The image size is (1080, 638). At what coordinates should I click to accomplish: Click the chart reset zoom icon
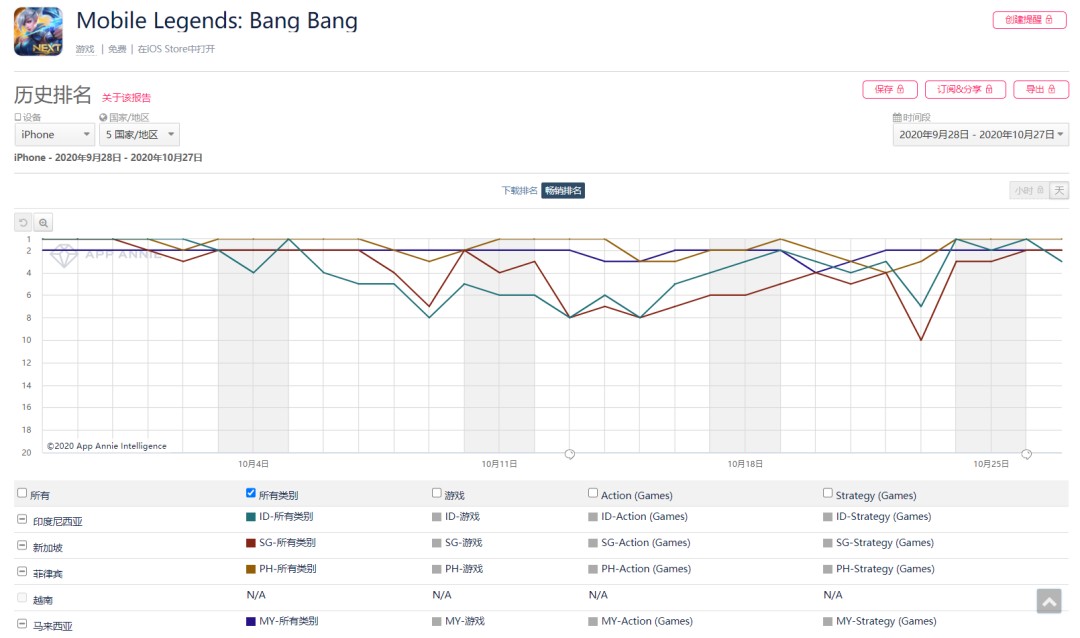tap(23, 223)
